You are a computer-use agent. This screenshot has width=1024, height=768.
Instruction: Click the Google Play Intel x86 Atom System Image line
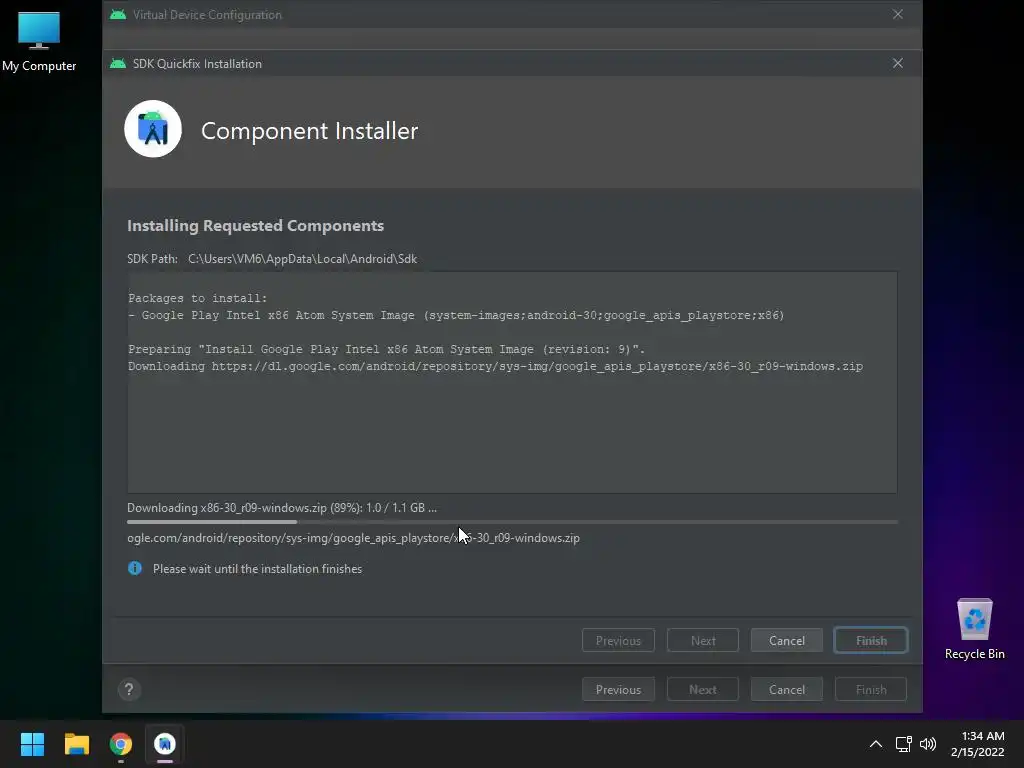456,315
